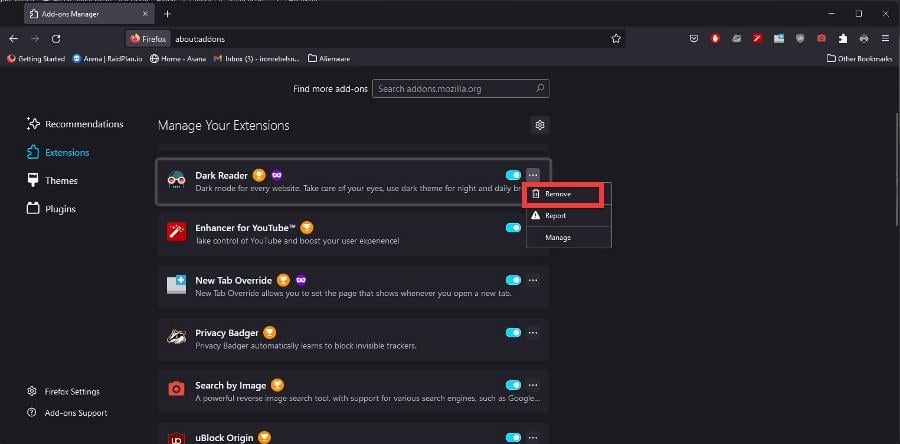This screenshot has width=900, height=444.
Task: Go back with the back arrow
Action: point(14,39)
